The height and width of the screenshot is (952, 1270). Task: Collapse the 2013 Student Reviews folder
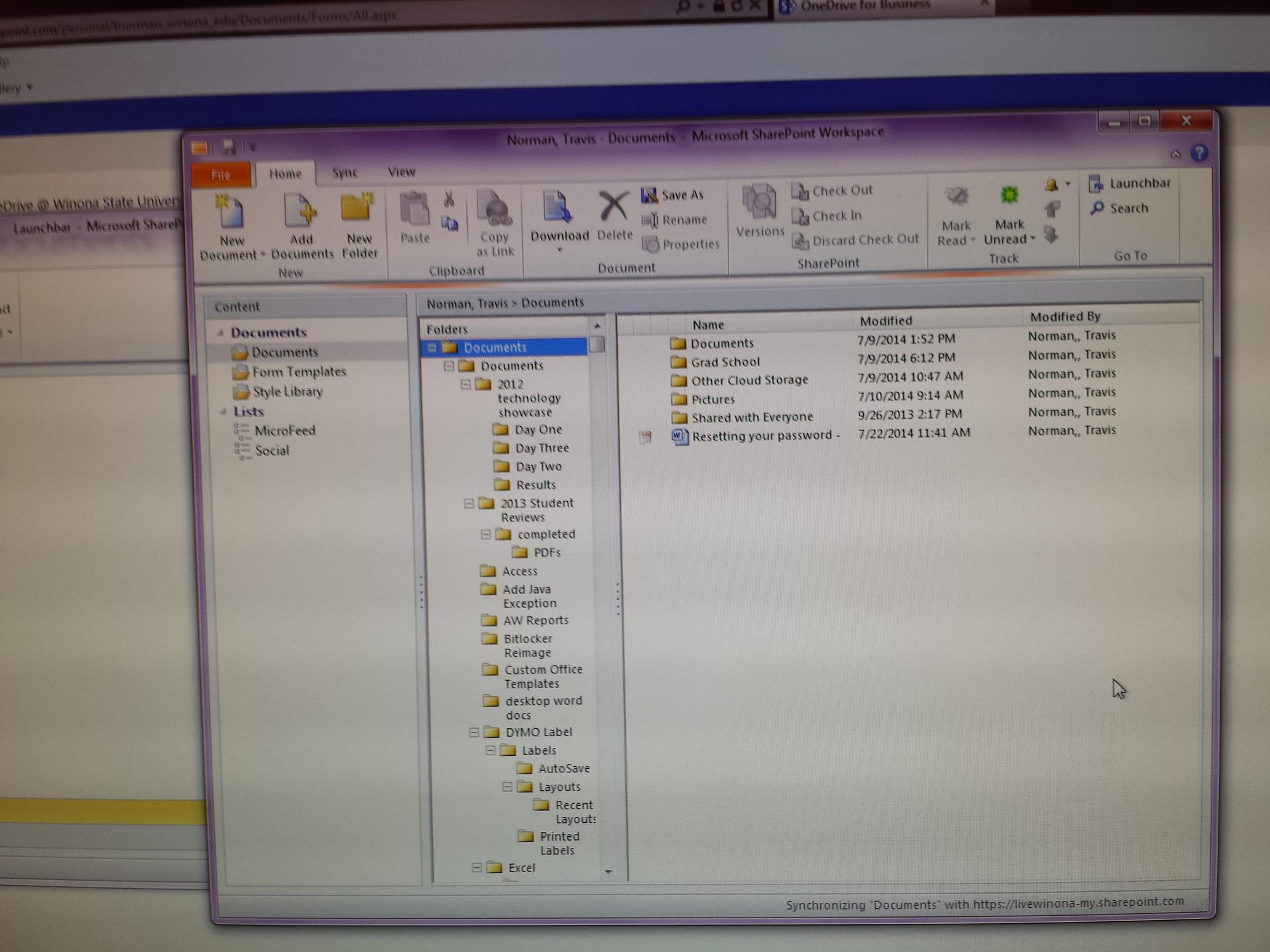[x=469, y=503]
